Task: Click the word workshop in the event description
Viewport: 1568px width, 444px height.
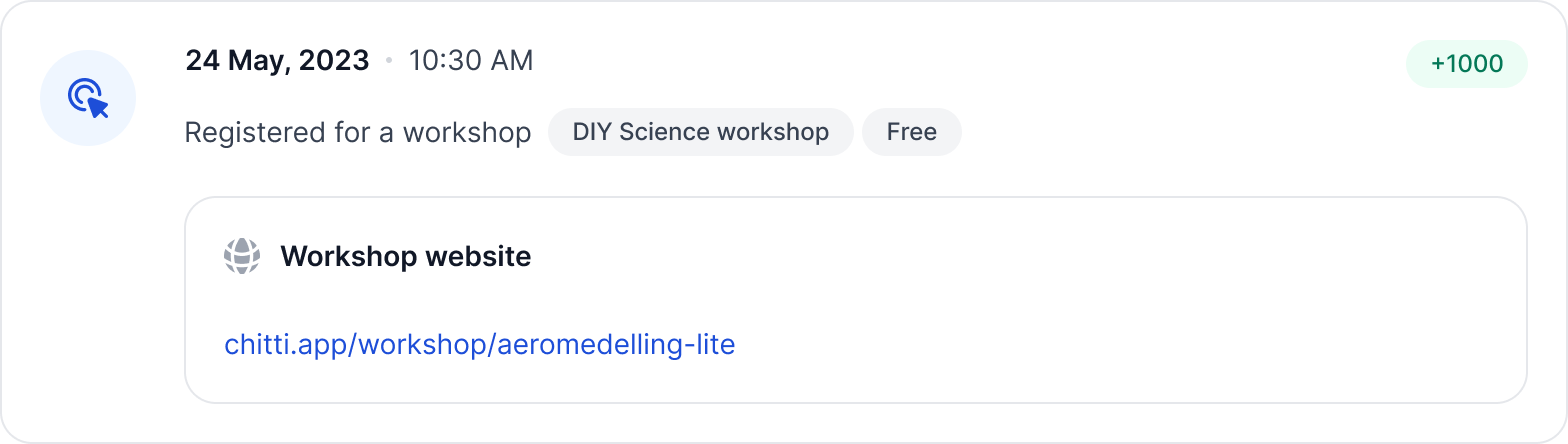Action: tap(466, 133)
